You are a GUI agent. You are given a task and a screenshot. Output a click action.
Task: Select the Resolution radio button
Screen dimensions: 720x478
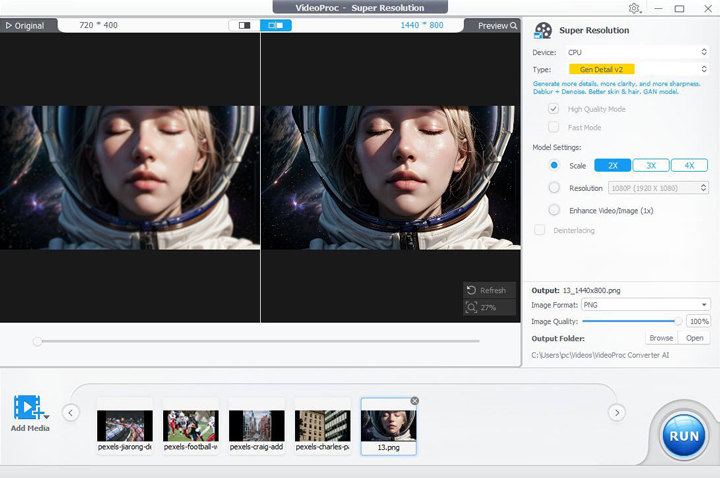554,187
